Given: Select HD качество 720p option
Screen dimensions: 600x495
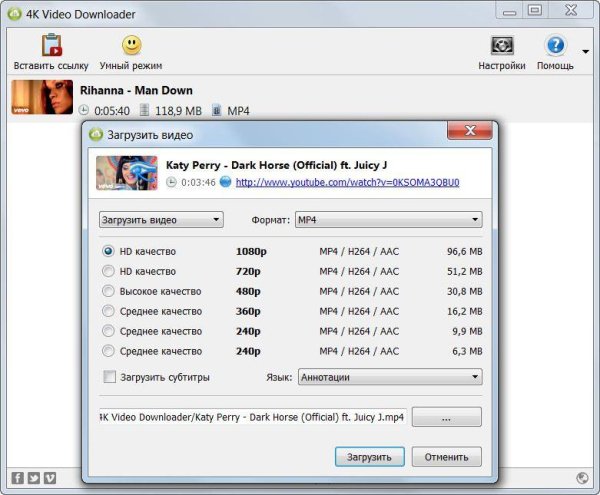Looking at the screenshot, I should [x=108, y=271].
